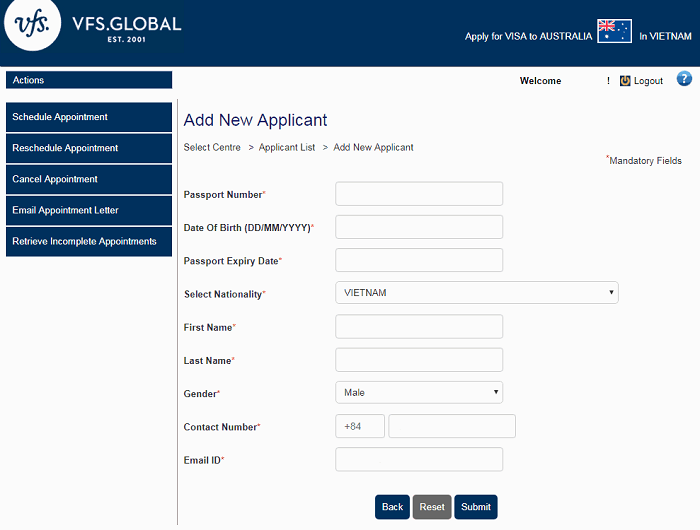Click the Contact Number input field

pyautogui.click(x=451, y=427)
